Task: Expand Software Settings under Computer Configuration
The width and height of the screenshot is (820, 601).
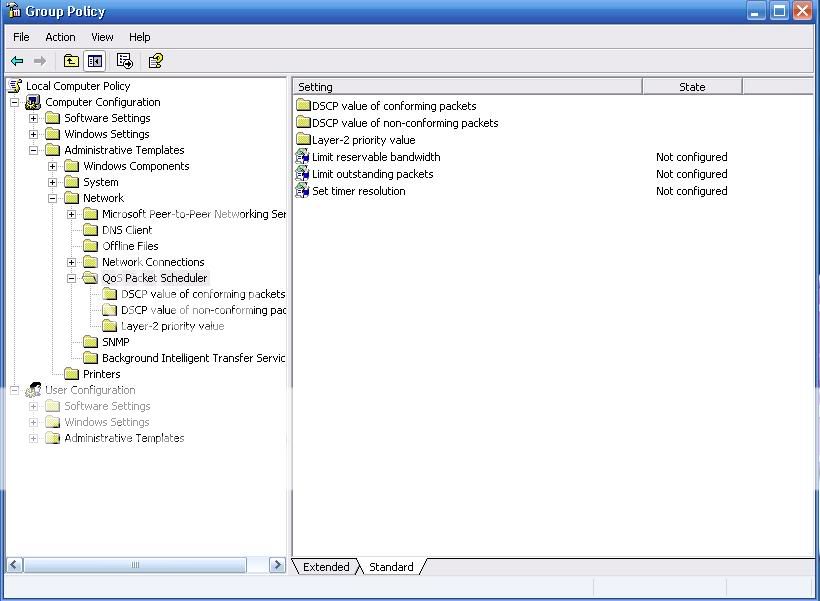Action: tap(33, 118)
